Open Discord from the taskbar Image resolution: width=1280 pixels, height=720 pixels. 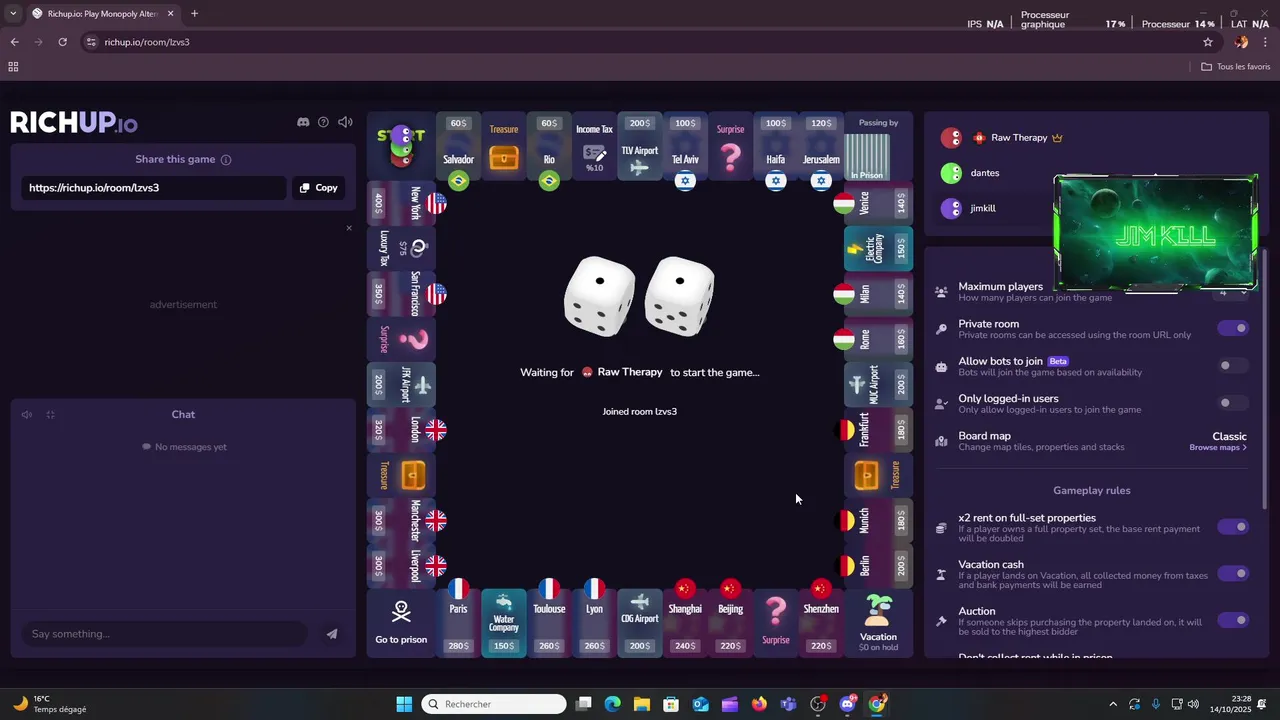pos(848,704)
